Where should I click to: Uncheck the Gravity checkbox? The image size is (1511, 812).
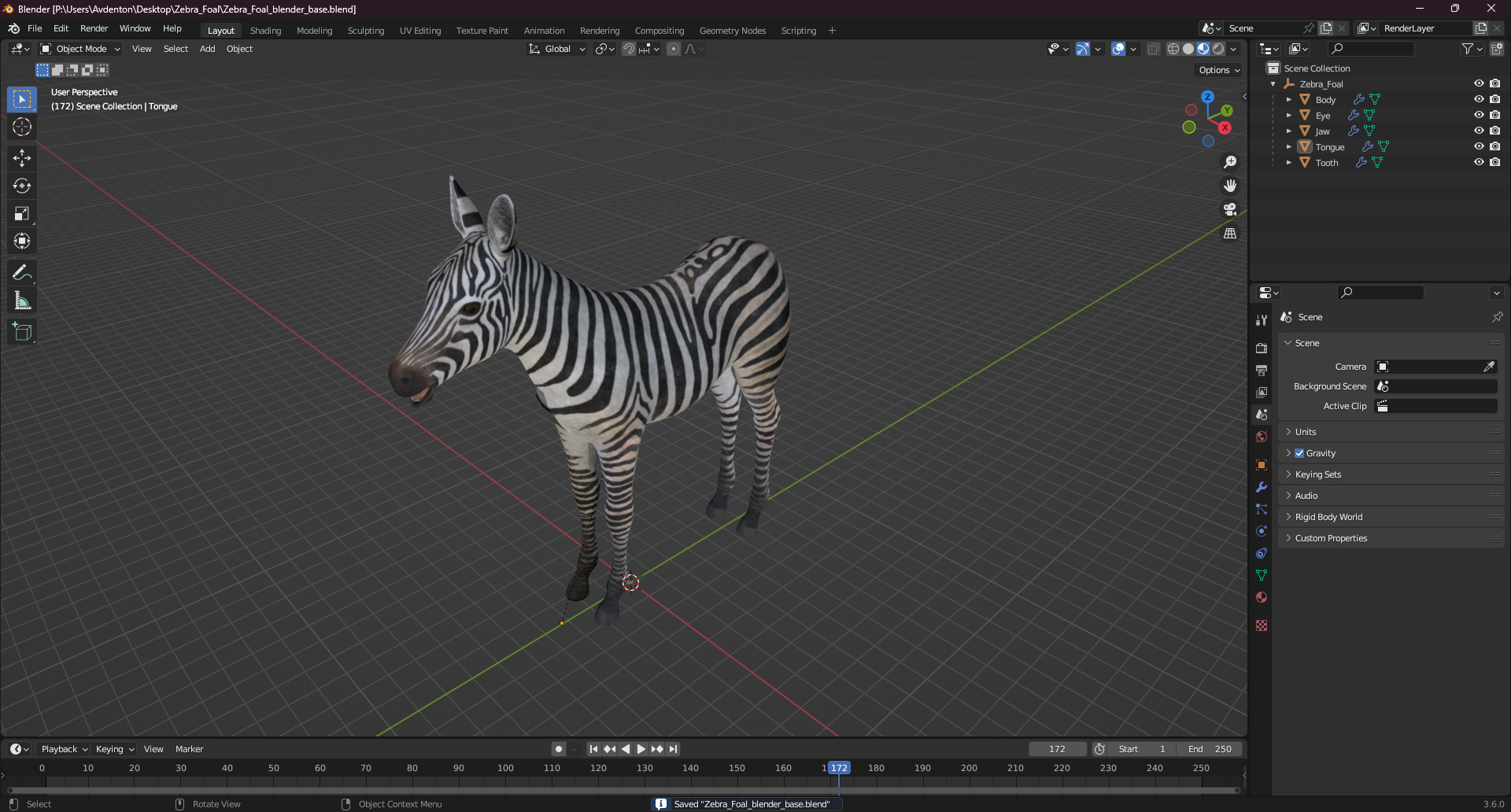tap(1299, 453)
